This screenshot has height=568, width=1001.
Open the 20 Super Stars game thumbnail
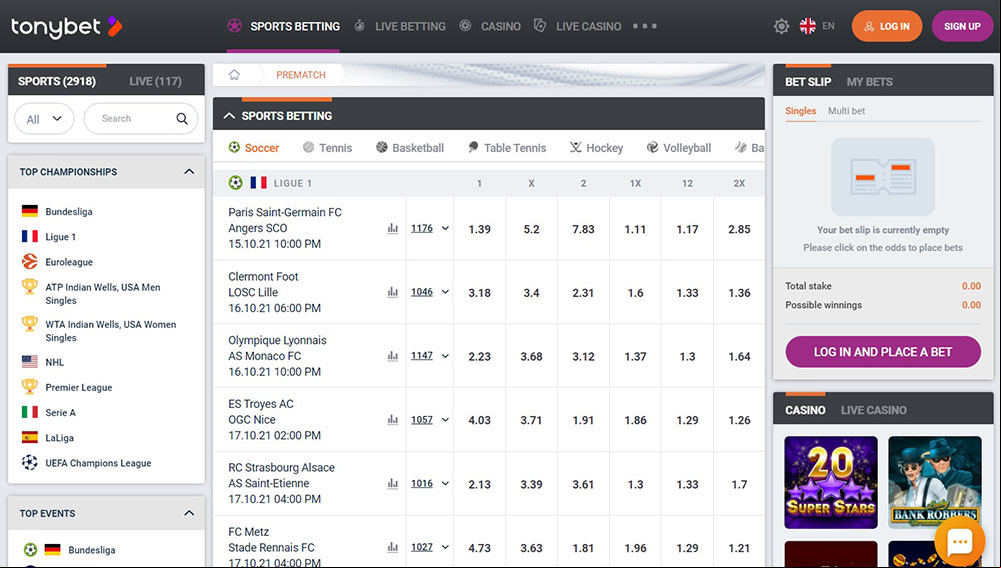point(831,482)
